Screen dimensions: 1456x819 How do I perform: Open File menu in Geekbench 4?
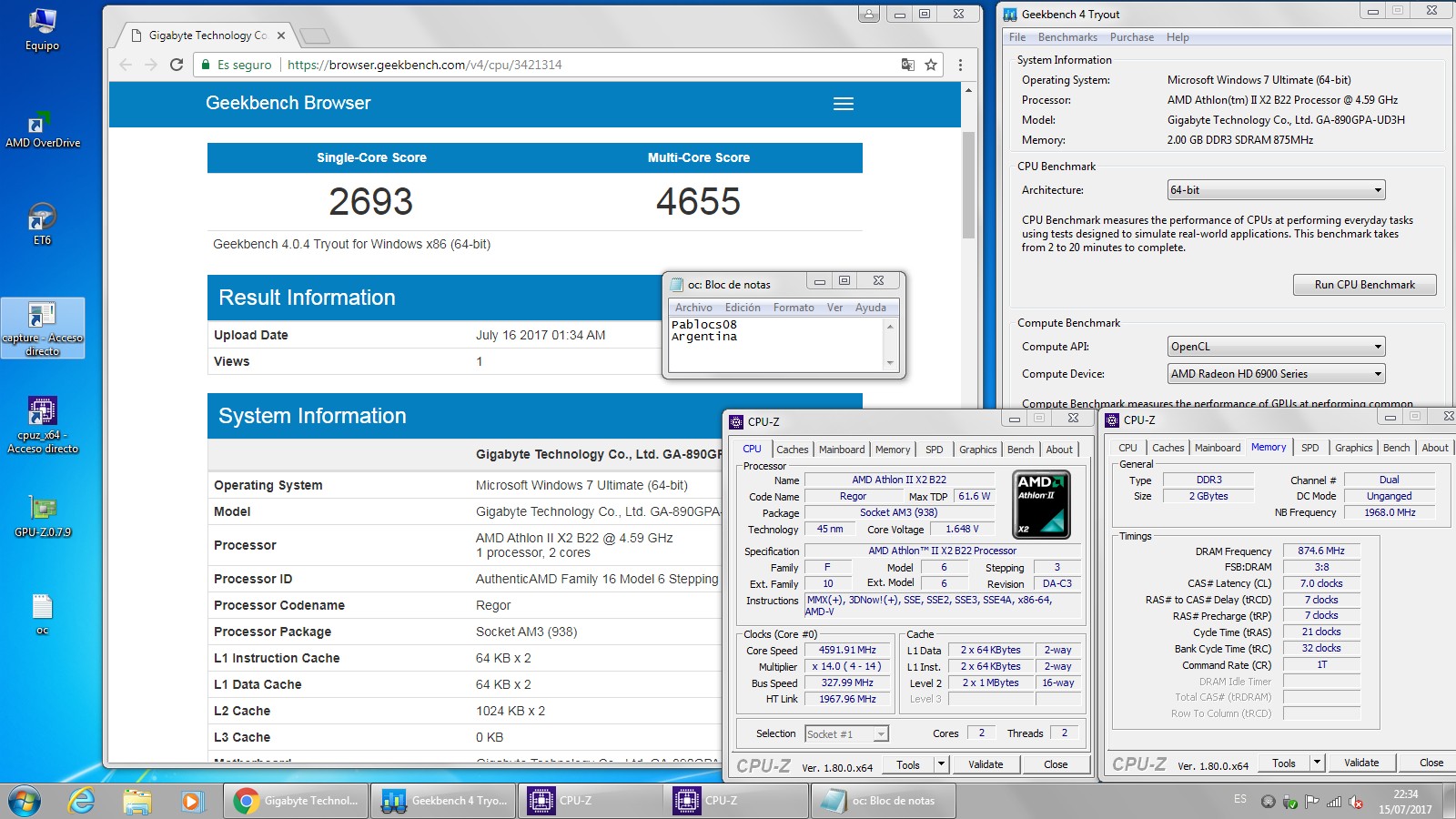tap(1017, 37)
